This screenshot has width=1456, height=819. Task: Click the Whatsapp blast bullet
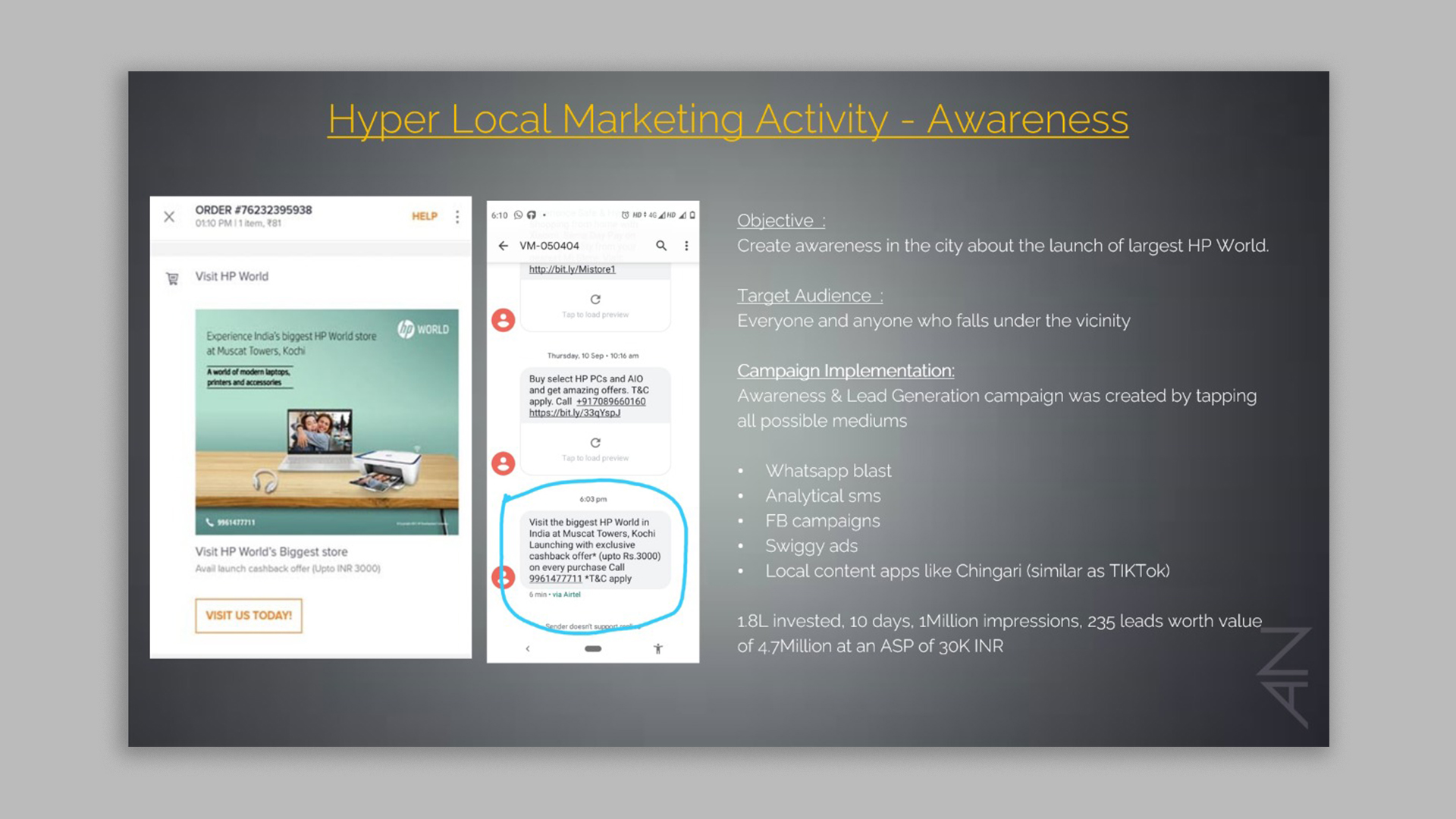coord(828,471)
